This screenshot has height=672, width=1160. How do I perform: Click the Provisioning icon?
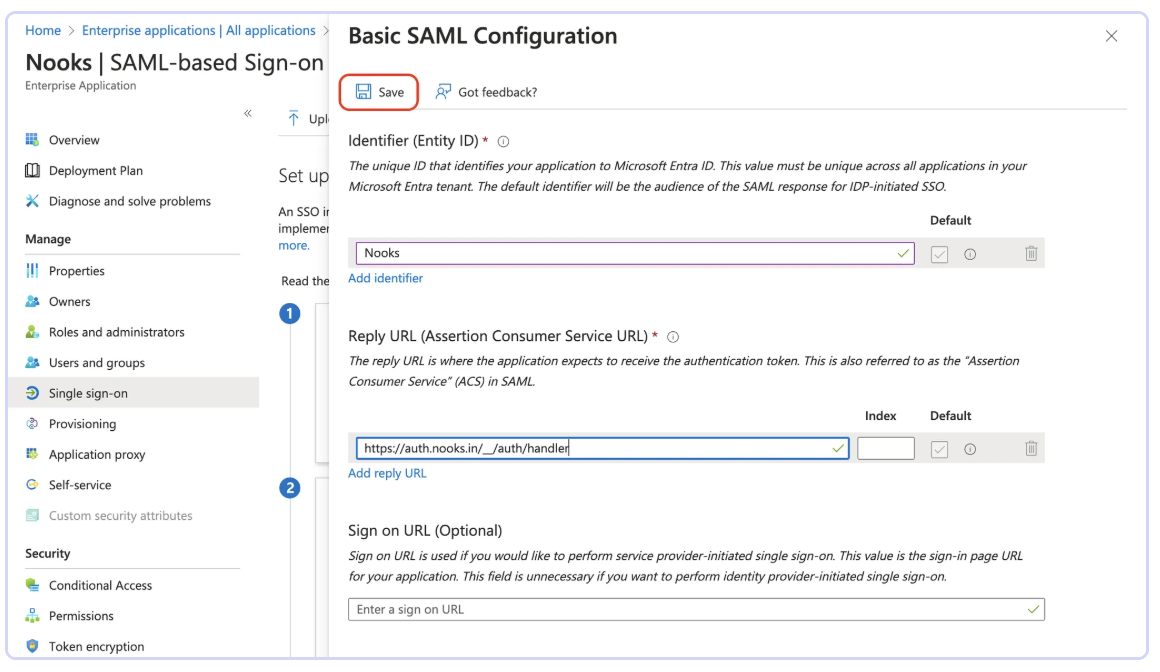pos(32,424)
